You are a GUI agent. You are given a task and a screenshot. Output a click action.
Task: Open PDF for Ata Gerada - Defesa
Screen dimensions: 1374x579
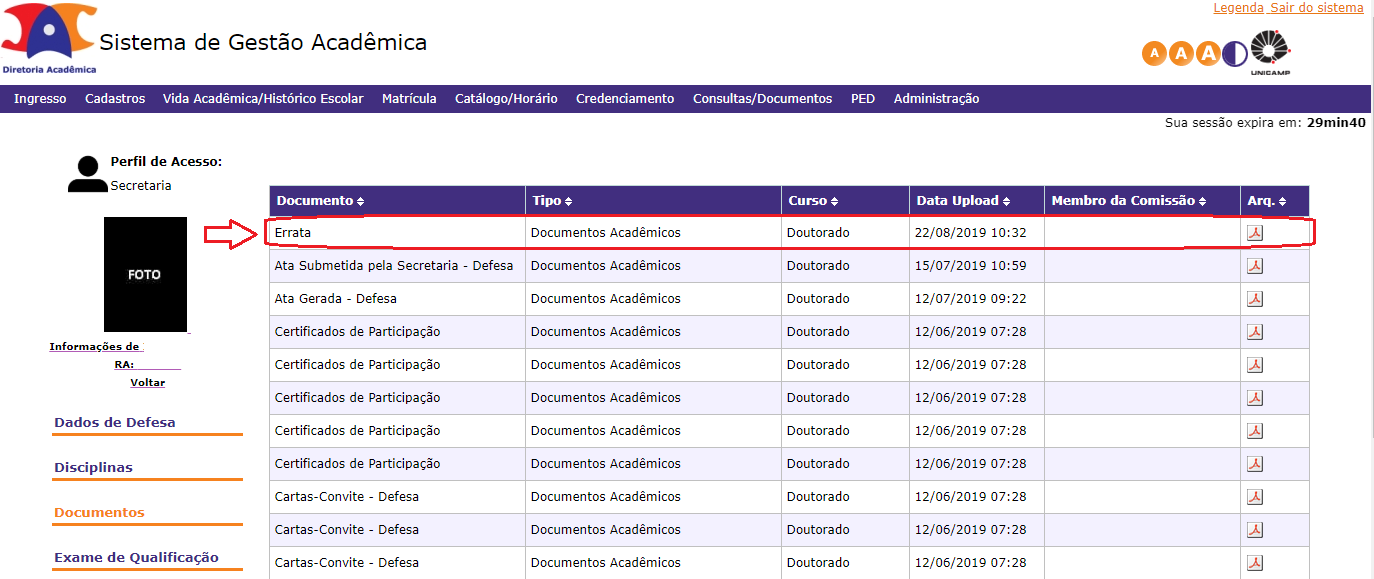(x=1255, y=299)
